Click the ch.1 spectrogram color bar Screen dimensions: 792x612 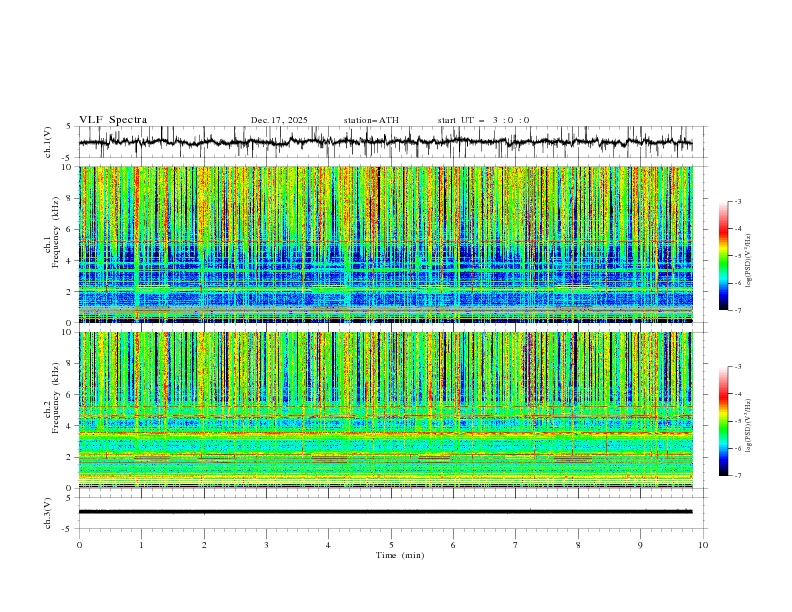click(723, 256)
